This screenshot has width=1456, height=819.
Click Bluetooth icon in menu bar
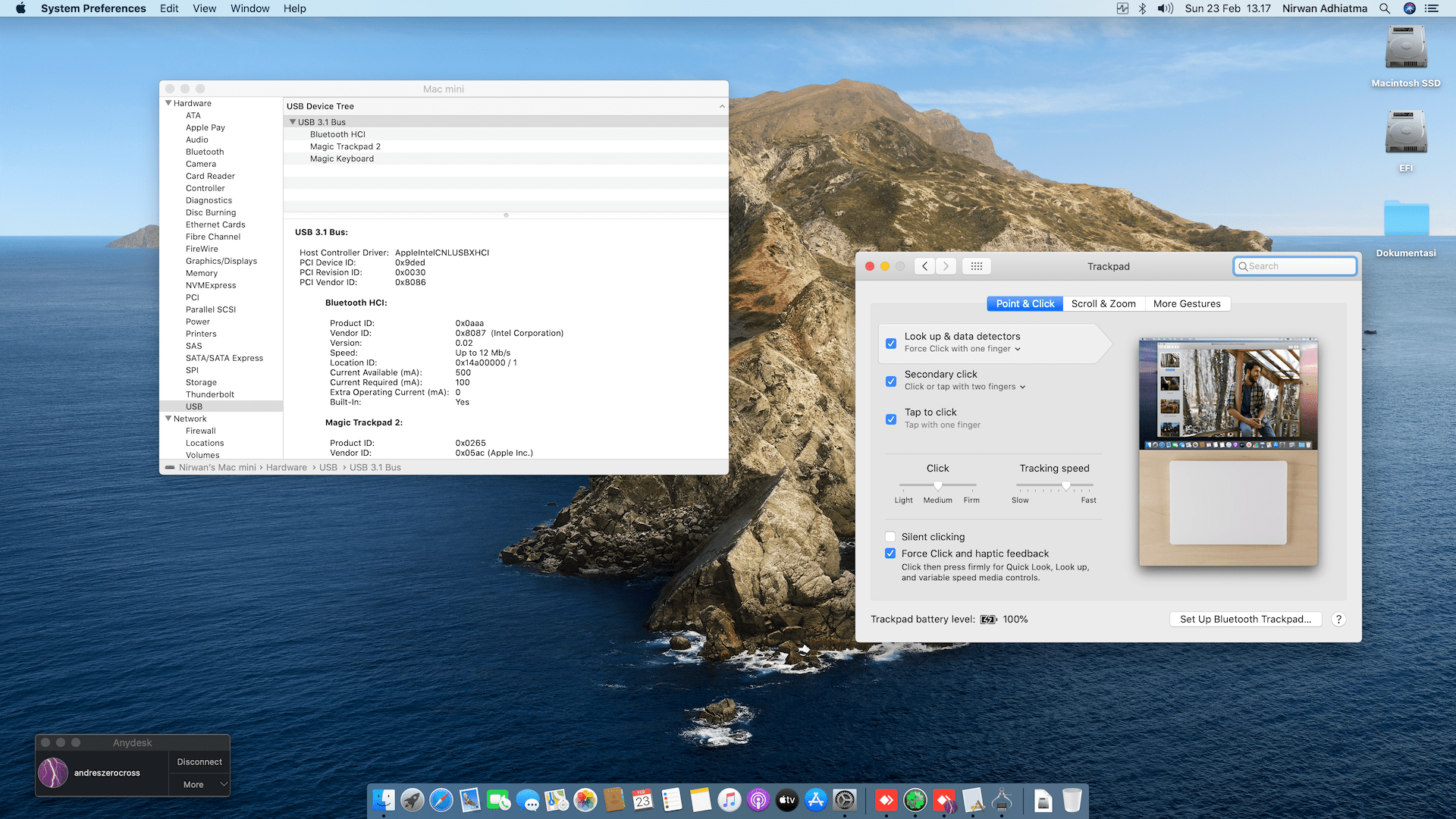[1142, 8]
